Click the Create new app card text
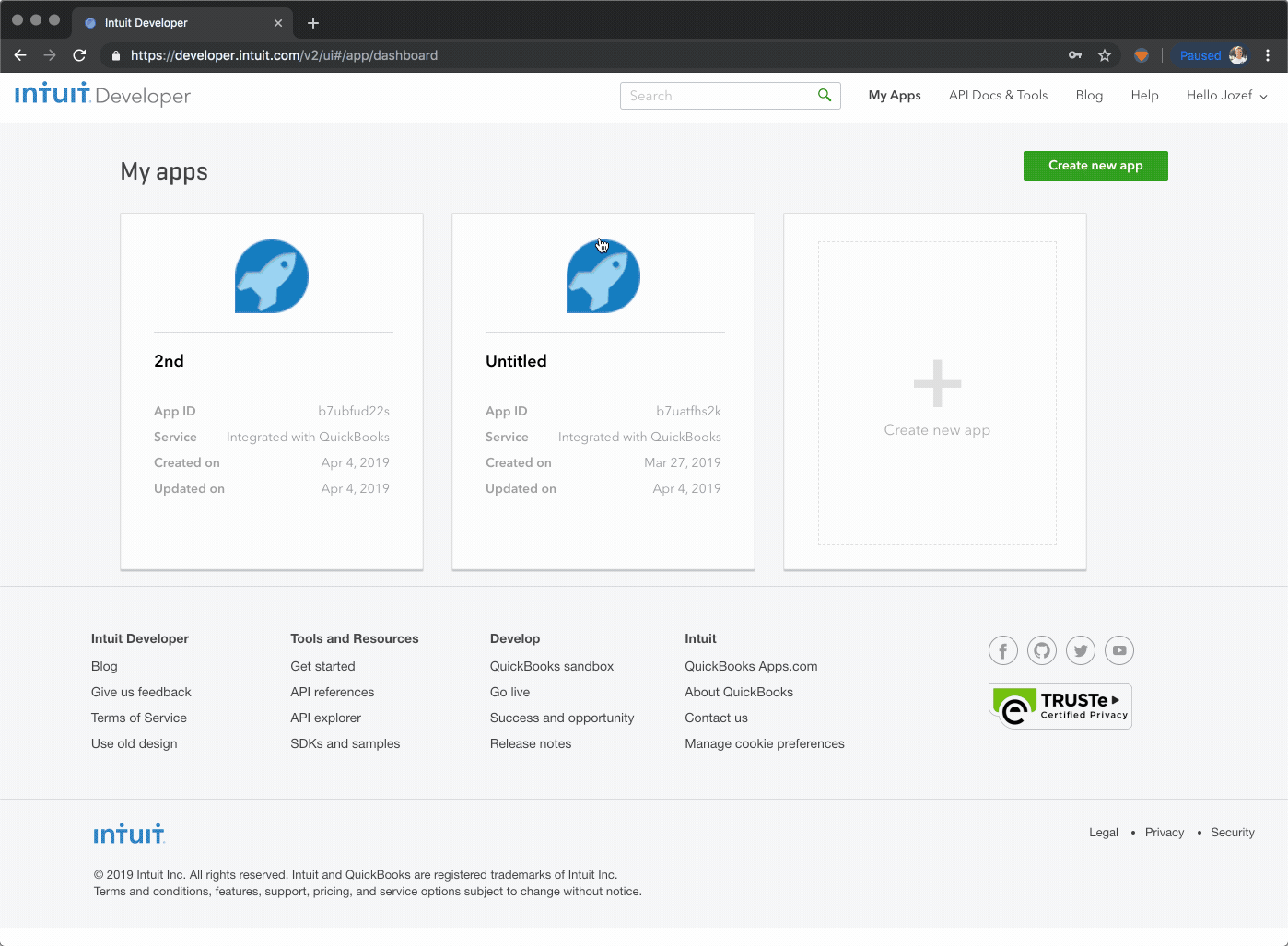This screenshot has height=946, width=1288. pyautogui.click(x=937, y=430)
